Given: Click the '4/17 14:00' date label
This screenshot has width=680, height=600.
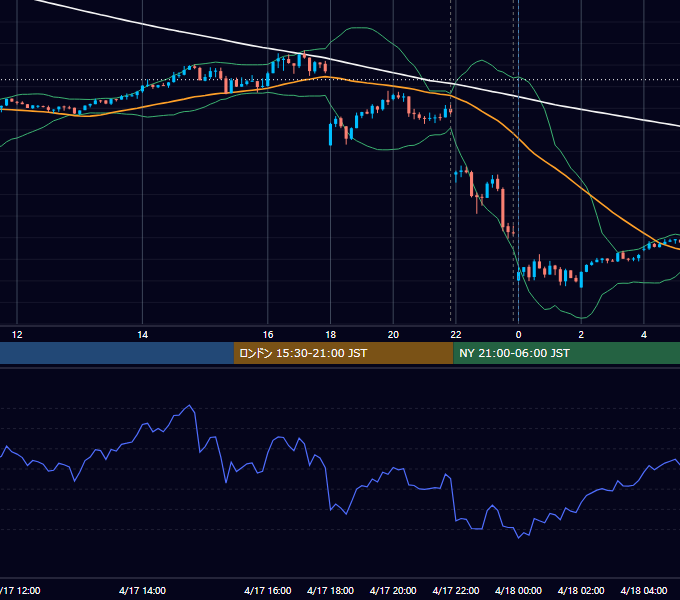Looking at the screenshot, I should [142, 590].
